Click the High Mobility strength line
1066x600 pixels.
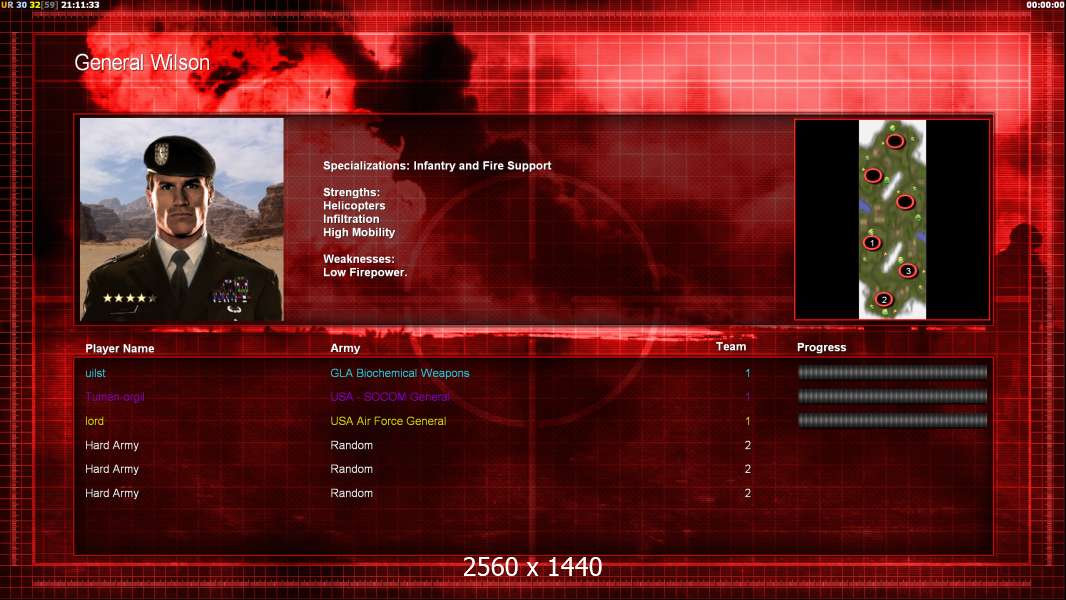click(x=359, y=232)
